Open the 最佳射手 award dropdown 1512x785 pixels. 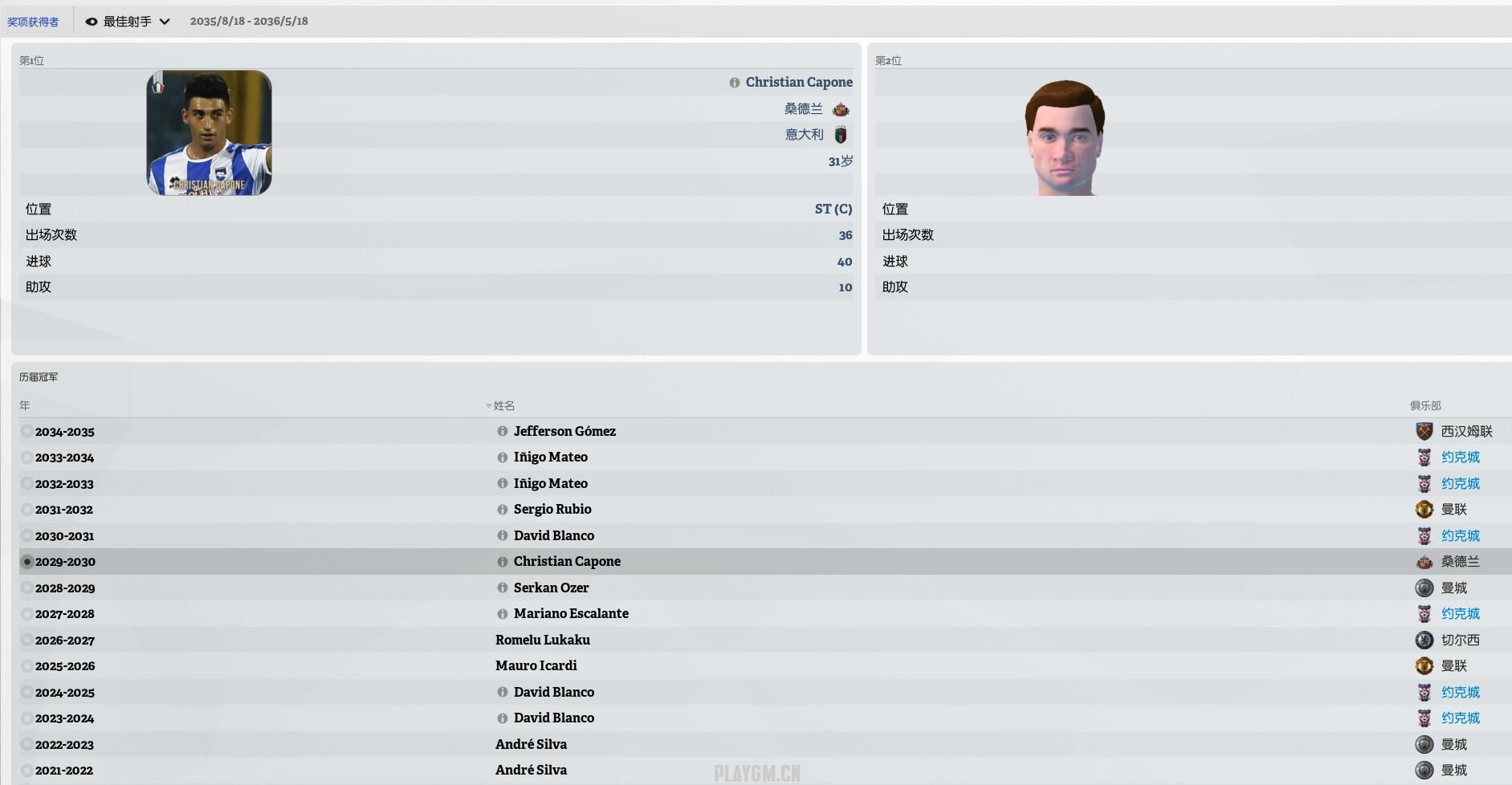[128, 22]
